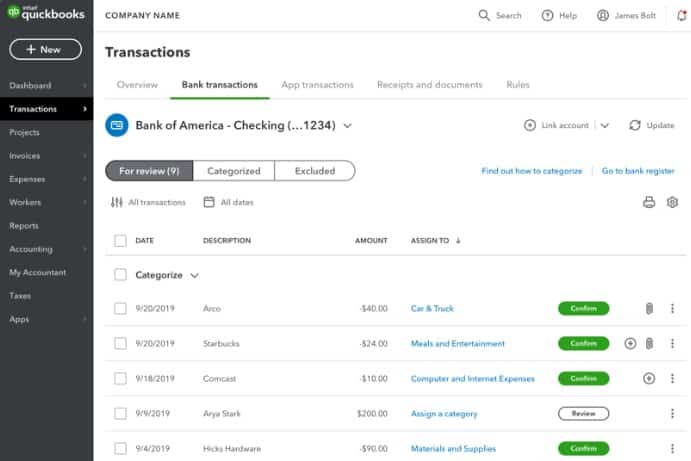Open the three-dot menu for Arco
This screenshot has width=691, height=461.
coord(672,308)
